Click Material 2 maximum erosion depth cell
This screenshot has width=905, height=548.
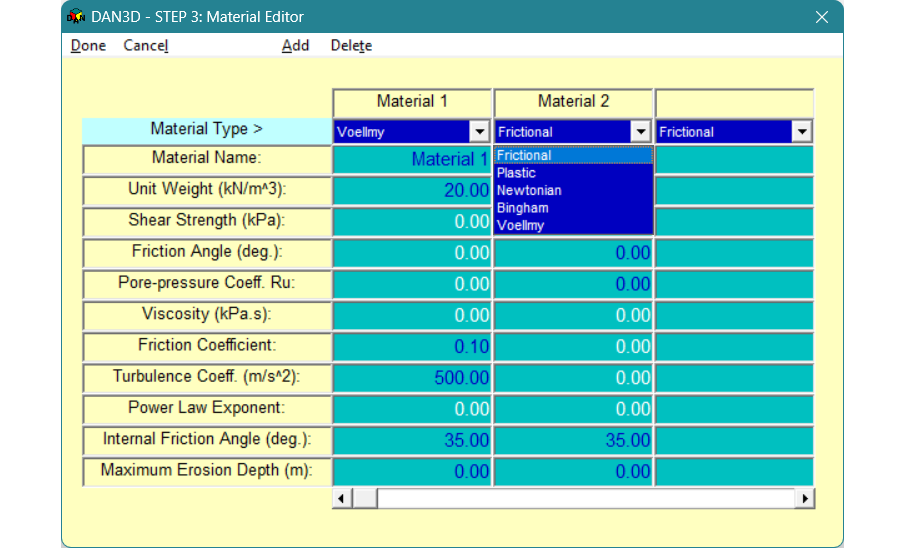[573, 471]
